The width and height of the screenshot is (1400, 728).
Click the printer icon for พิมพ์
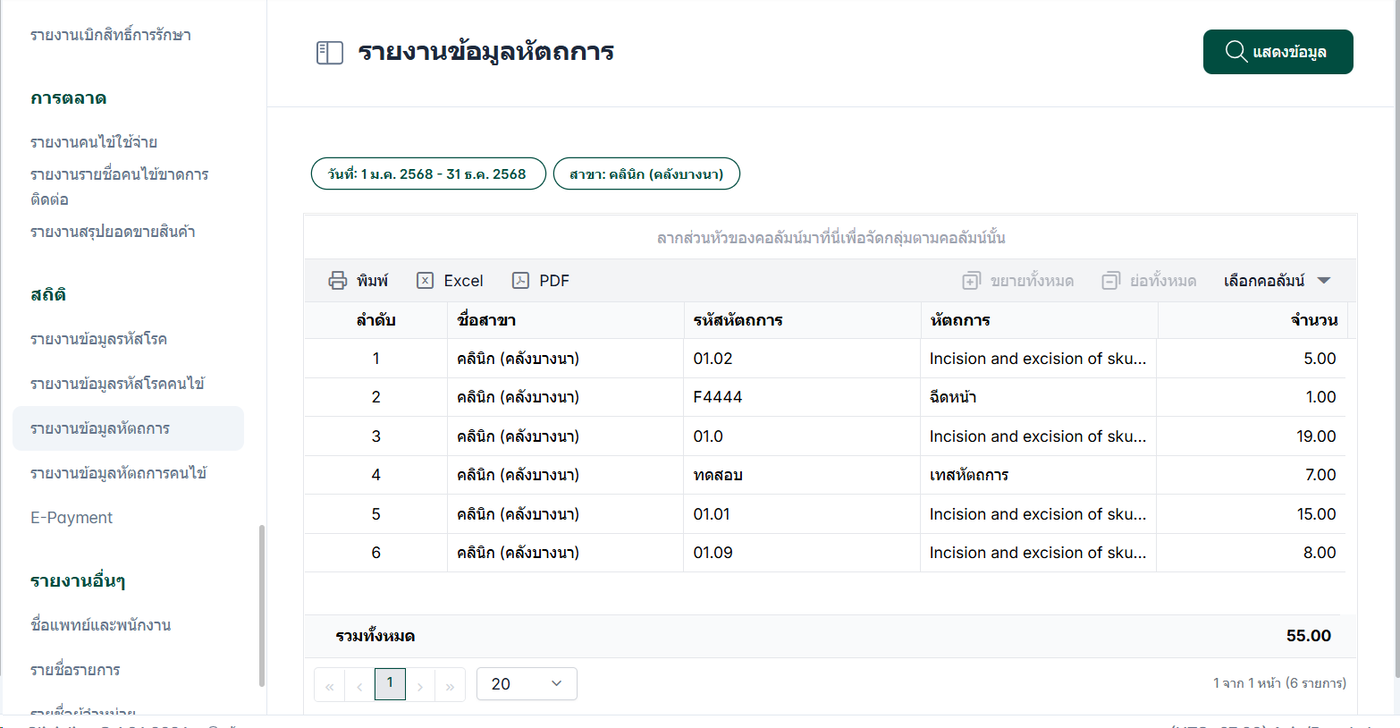click(x=337, y=281)
